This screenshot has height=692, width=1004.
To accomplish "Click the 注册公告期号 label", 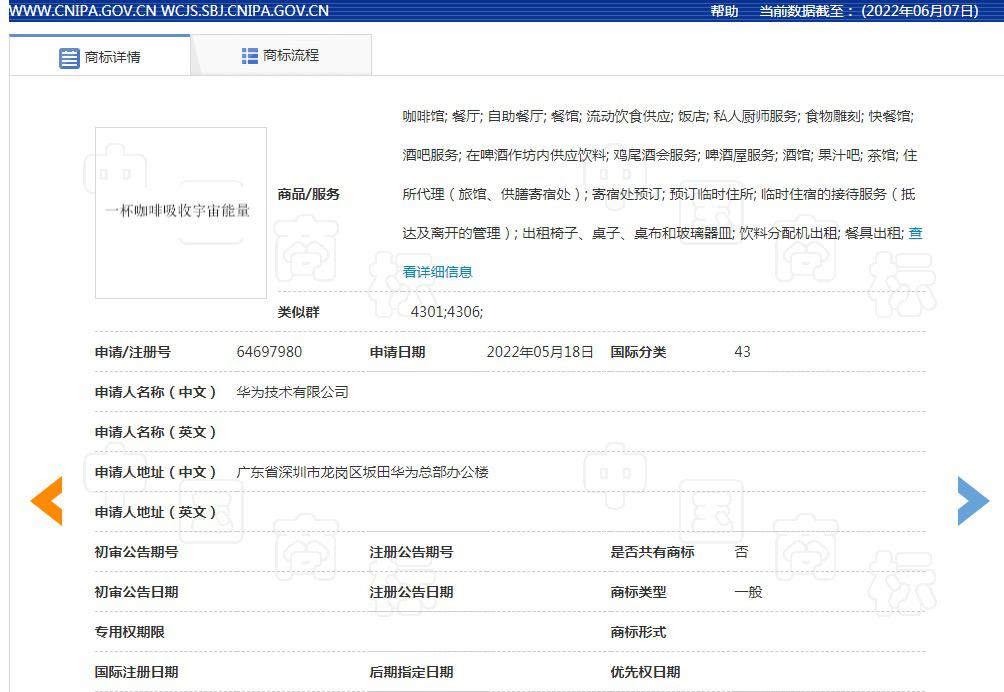I will pyautogui.click(x=411, y=552).
